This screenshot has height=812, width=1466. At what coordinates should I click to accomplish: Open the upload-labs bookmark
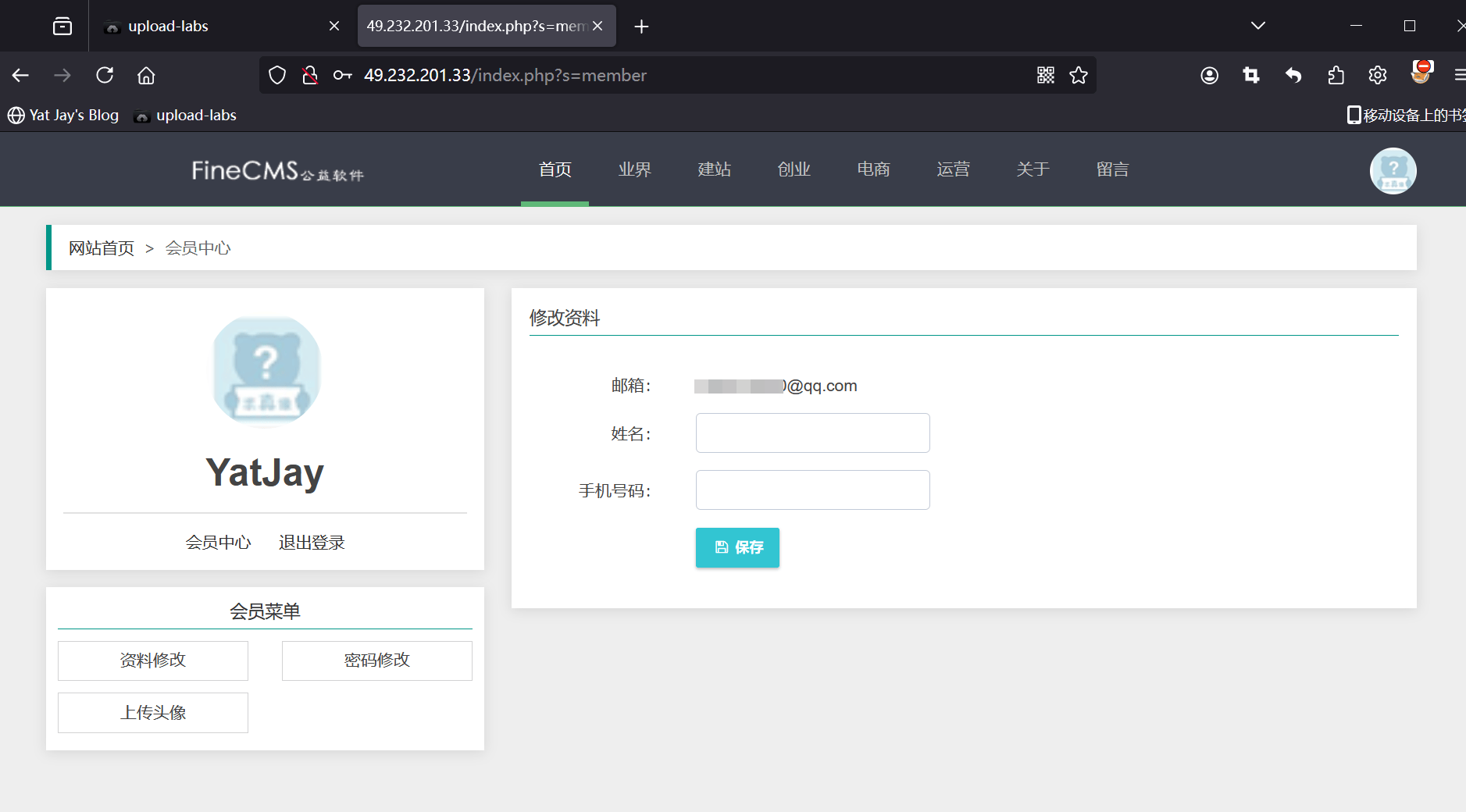tap(185, 115)
